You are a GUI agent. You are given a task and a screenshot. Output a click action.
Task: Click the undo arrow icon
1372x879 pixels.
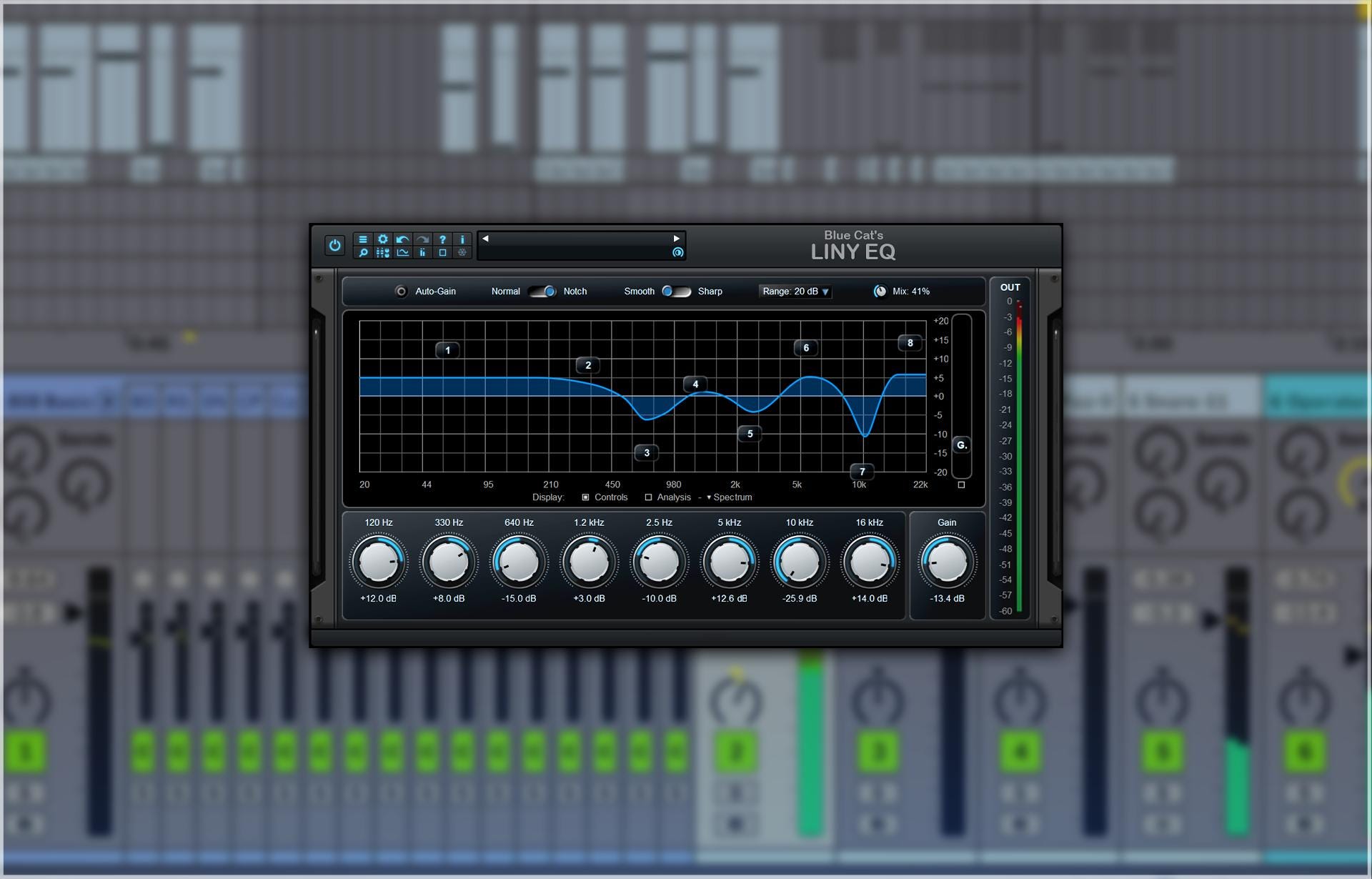point(403,239)
